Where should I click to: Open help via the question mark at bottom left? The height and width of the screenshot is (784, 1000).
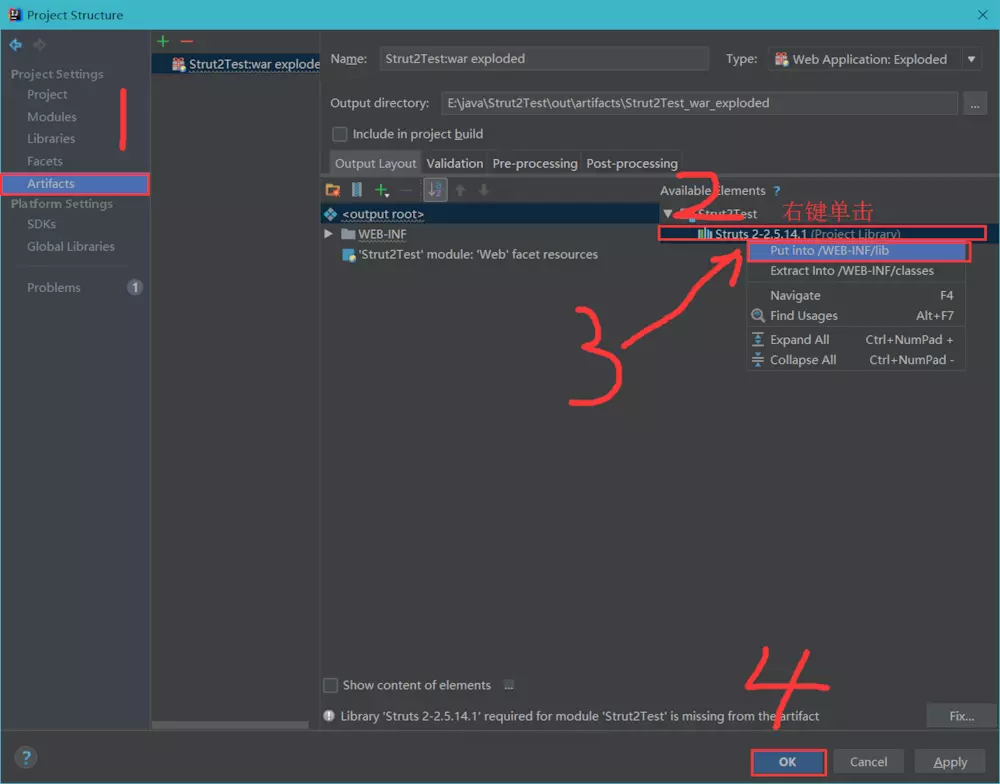(x=26, y=757)
